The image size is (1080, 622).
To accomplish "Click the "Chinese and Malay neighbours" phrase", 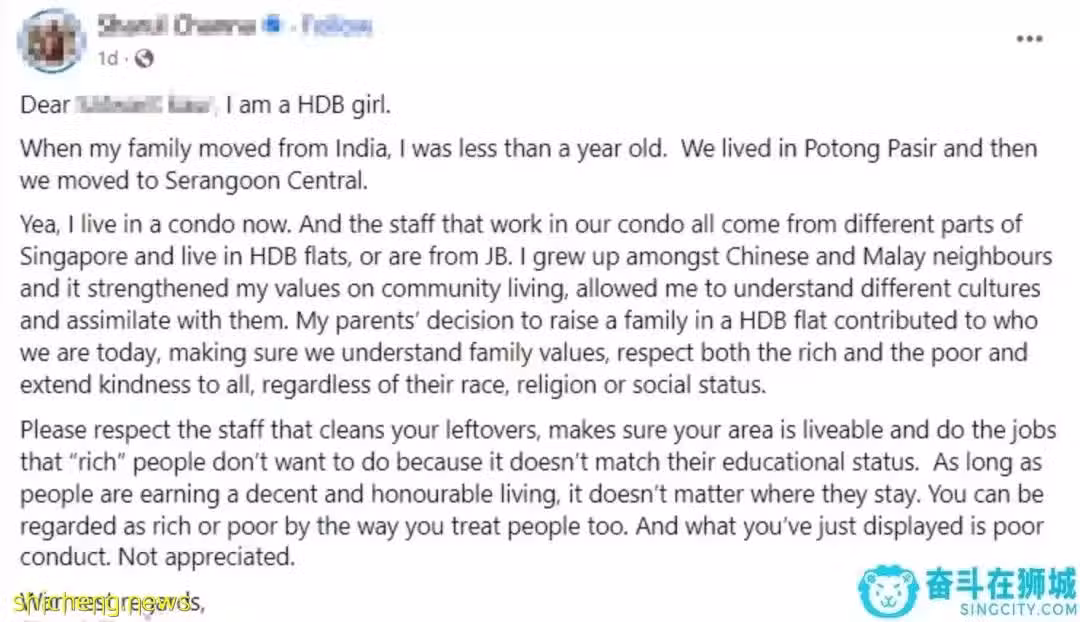I will point(889,256).
